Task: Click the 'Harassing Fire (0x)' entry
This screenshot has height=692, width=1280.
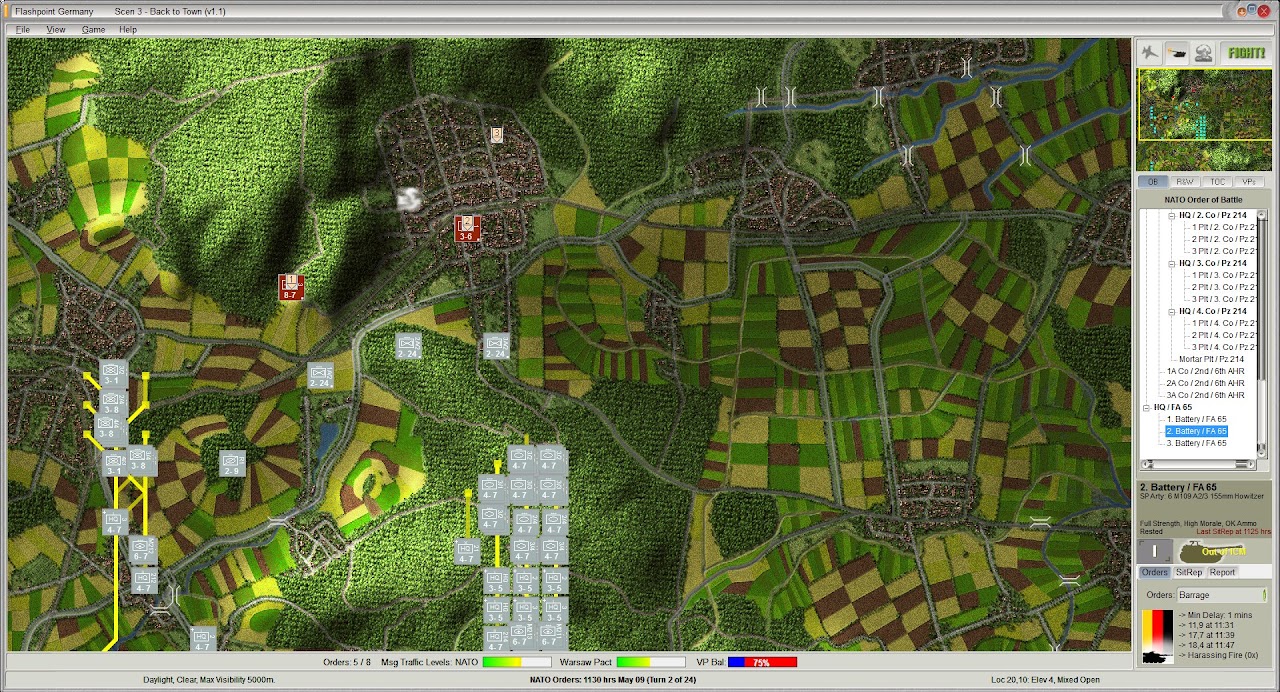Action: tap(1219, 655)
